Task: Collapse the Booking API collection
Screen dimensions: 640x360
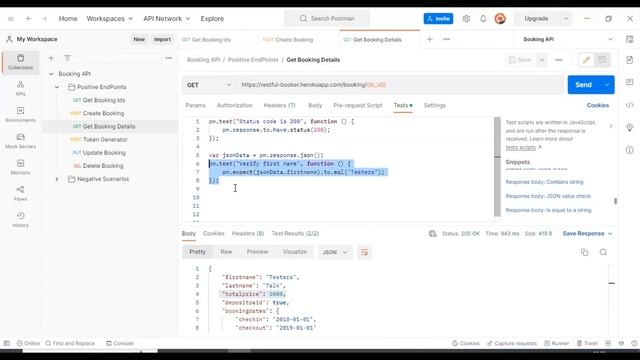Action: tap(51, 74)
